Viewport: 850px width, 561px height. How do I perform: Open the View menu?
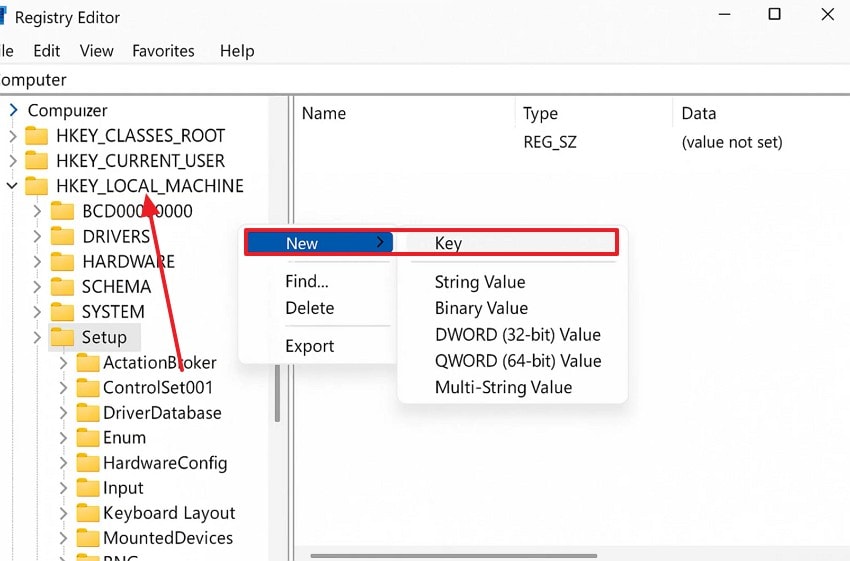click(x=96, y=51)
